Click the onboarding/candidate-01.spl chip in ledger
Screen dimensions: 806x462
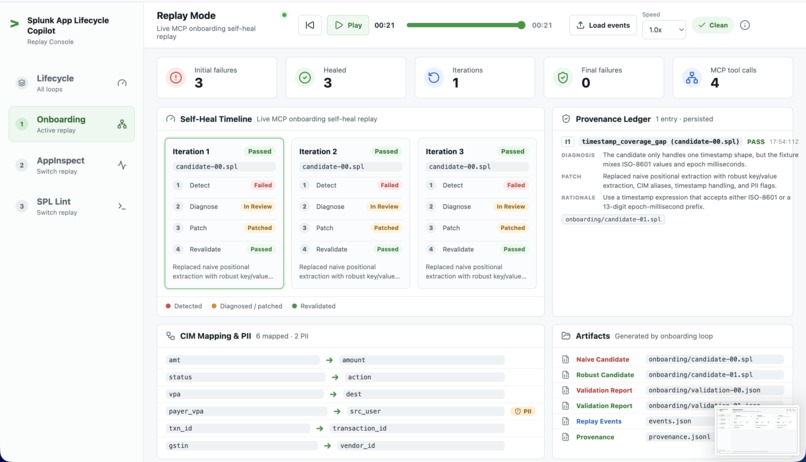pos(613,219)
